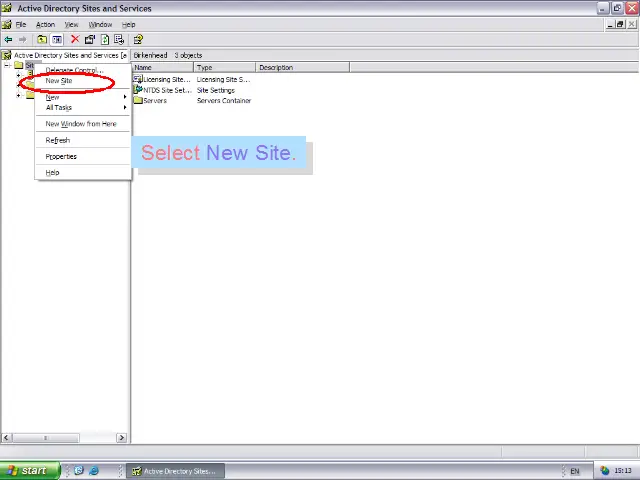The image size is (640, 480).
Task: Click the Up One Level folder icon
Action: [42, 40]
